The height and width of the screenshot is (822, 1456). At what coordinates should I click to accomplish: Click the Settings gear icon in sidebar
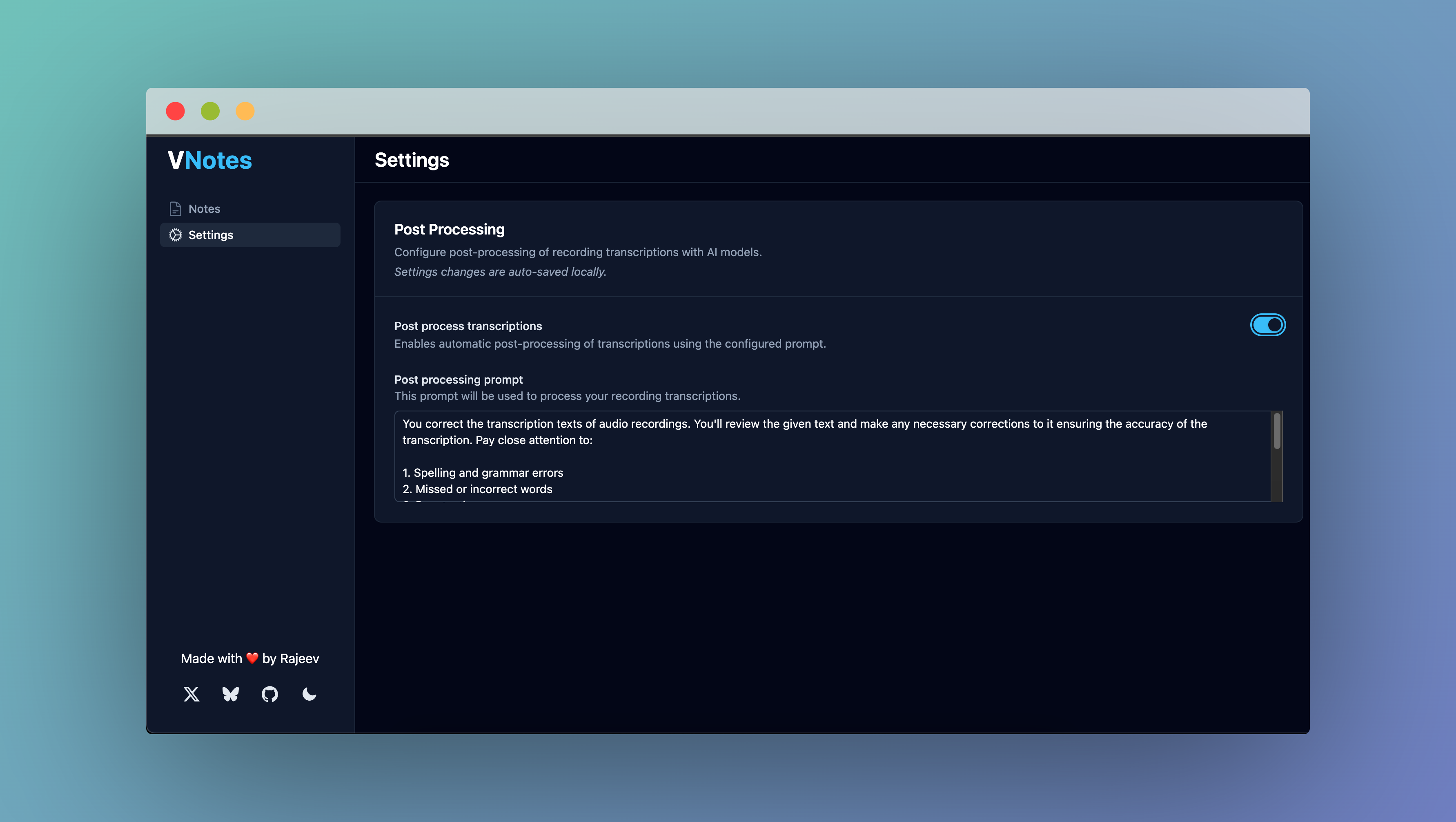click(x=175, y=235)
